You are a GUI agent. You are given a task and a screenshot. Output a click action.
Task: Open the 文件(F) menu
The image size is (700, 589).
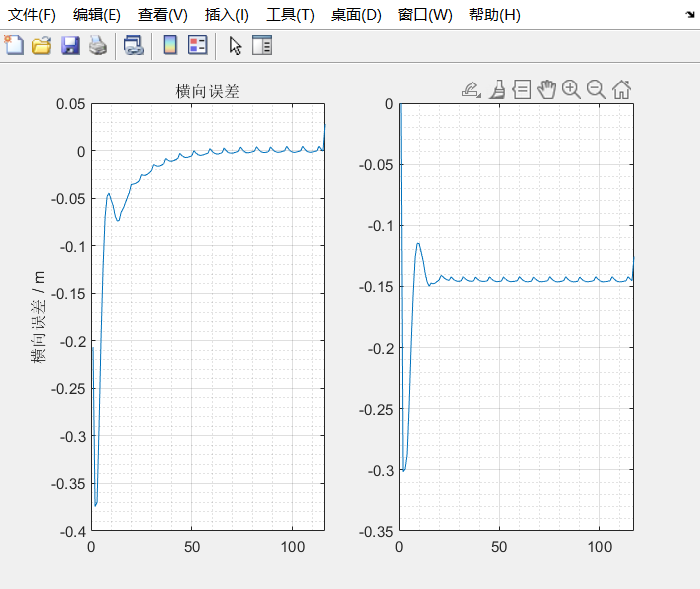[x=32, y=15]
